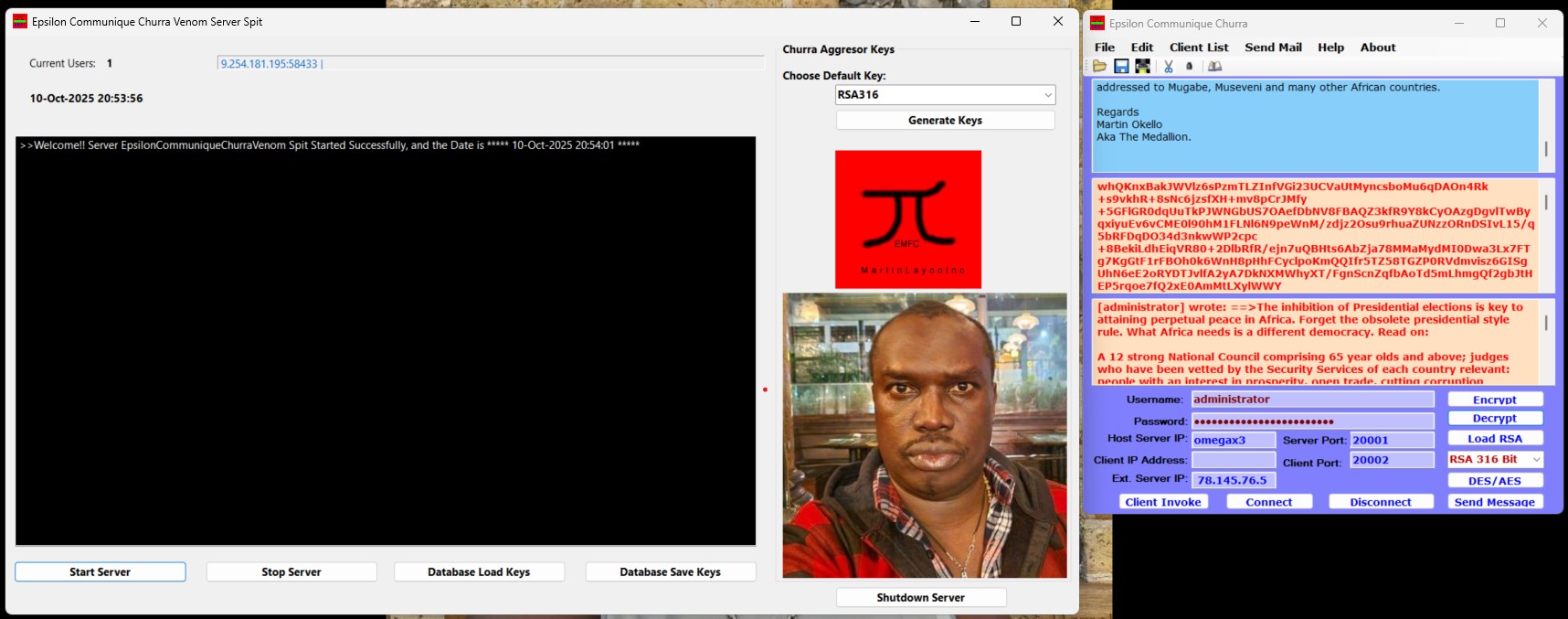Click the open folder toolbar icon

pyautogui.click(x=1099, y=67)
